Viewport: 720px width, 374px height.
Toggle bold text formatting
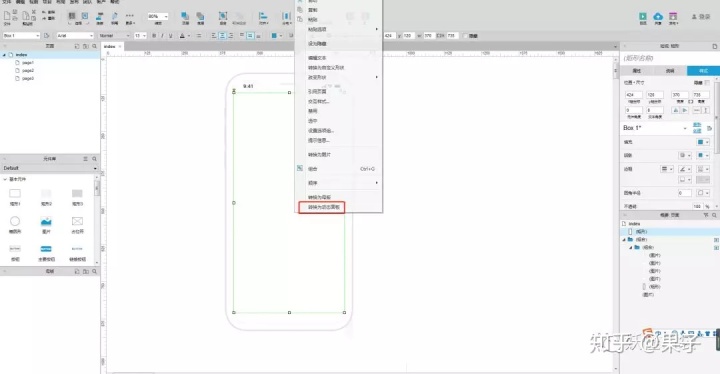[154, 35]
